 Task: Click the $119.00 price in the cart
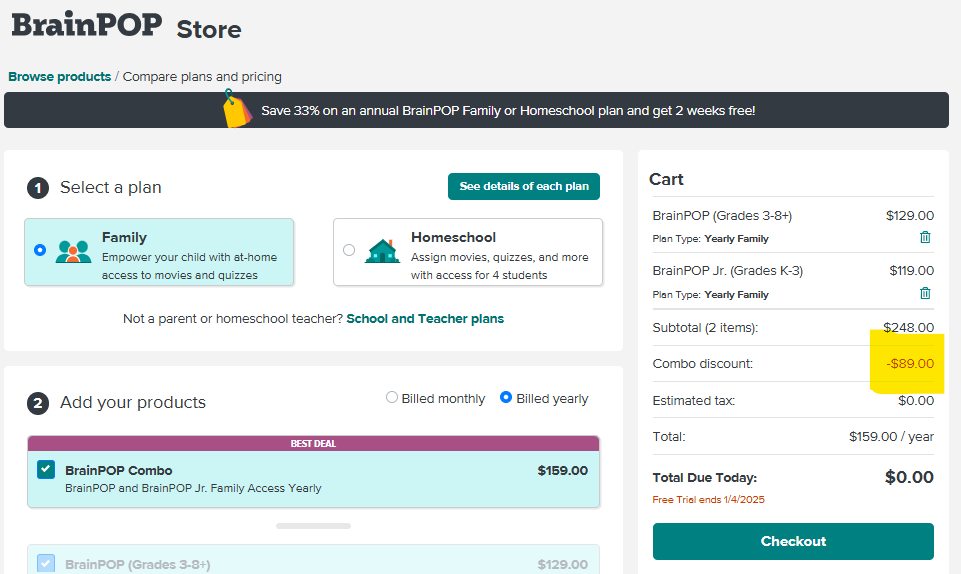(911, 270)
